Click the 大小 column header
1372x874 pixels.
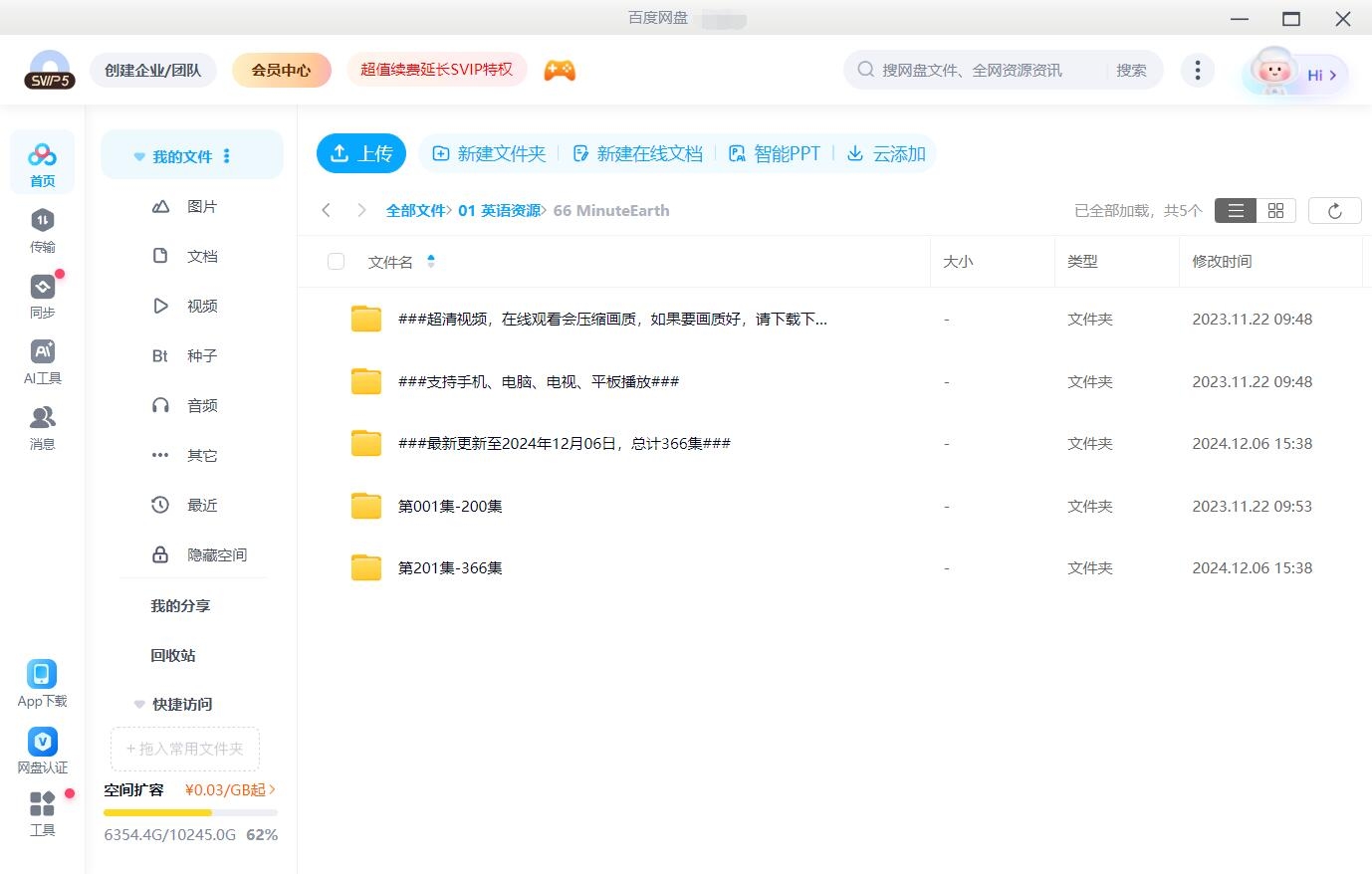pyautogui.click(x=958, y=261)
